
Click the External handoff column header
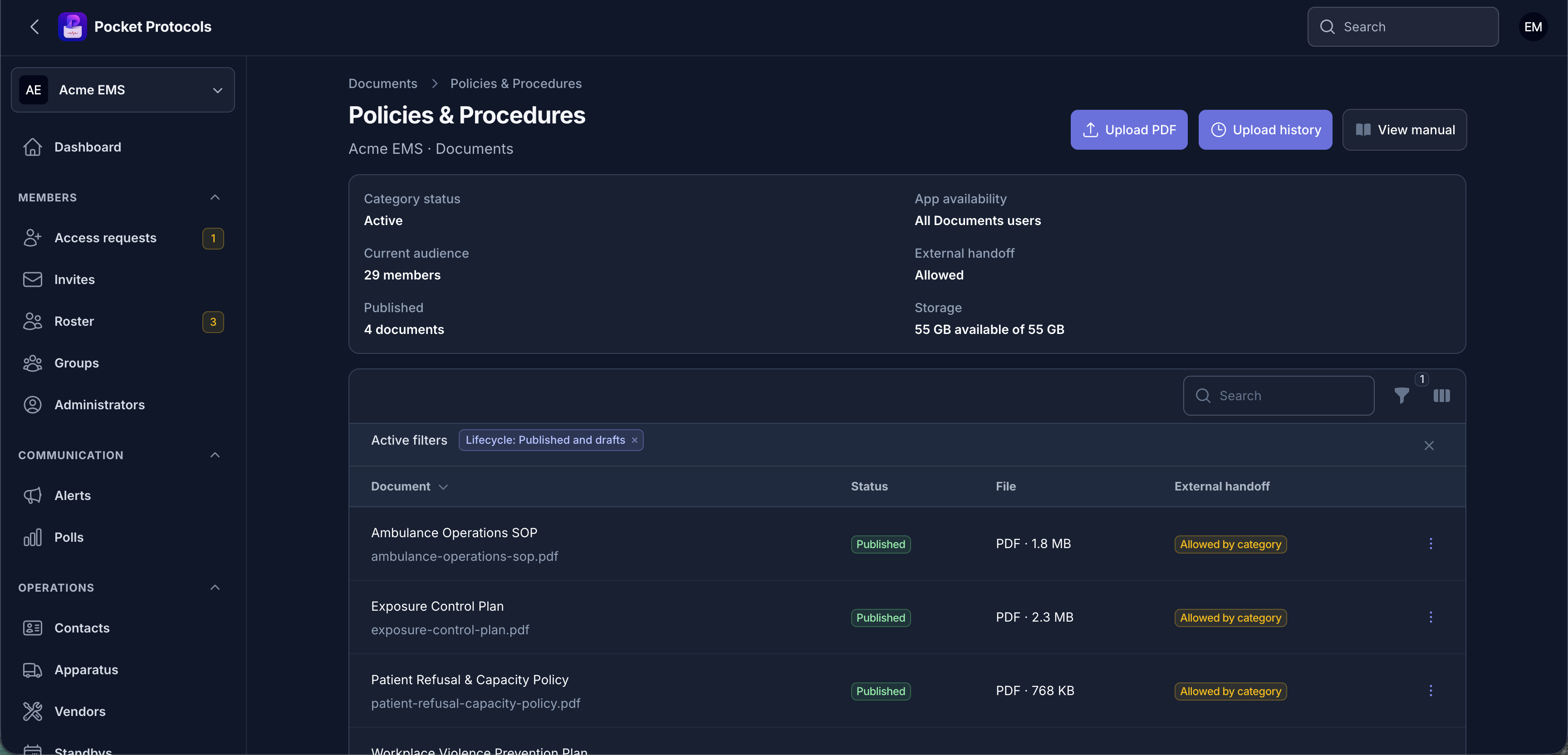1222,486
